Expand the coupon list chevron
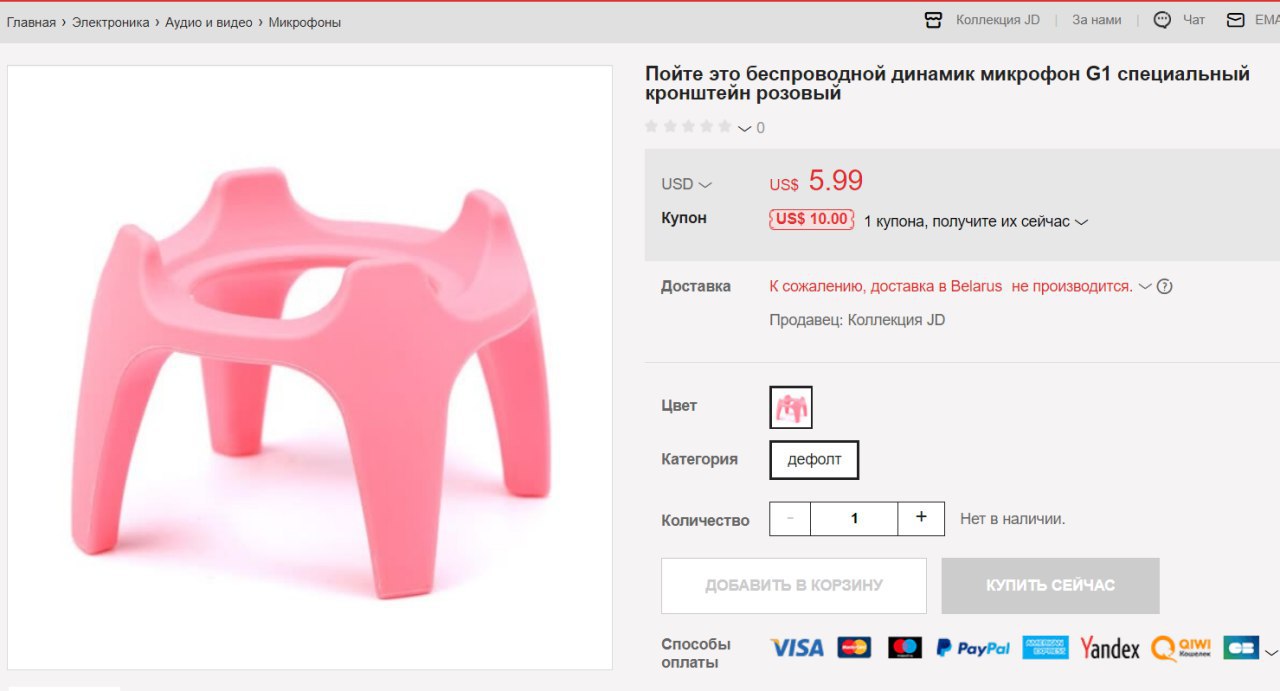Image resolution: width=1280 pixels, height=691 pixels. [x=1081, y=222]
